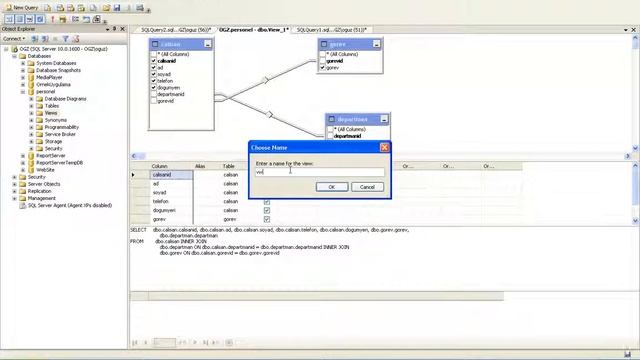Switch to the SQLQuery2.sql tab
Screen dimensions: 640x360
[176, 30]
